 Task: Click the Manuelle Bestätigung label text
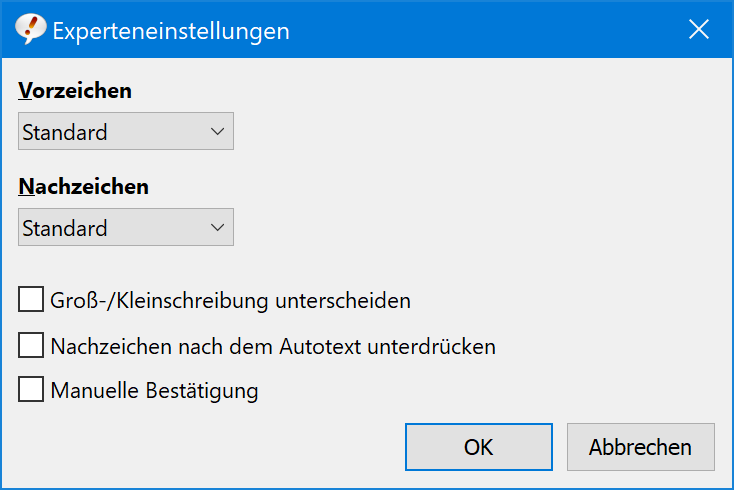(154, 391)
